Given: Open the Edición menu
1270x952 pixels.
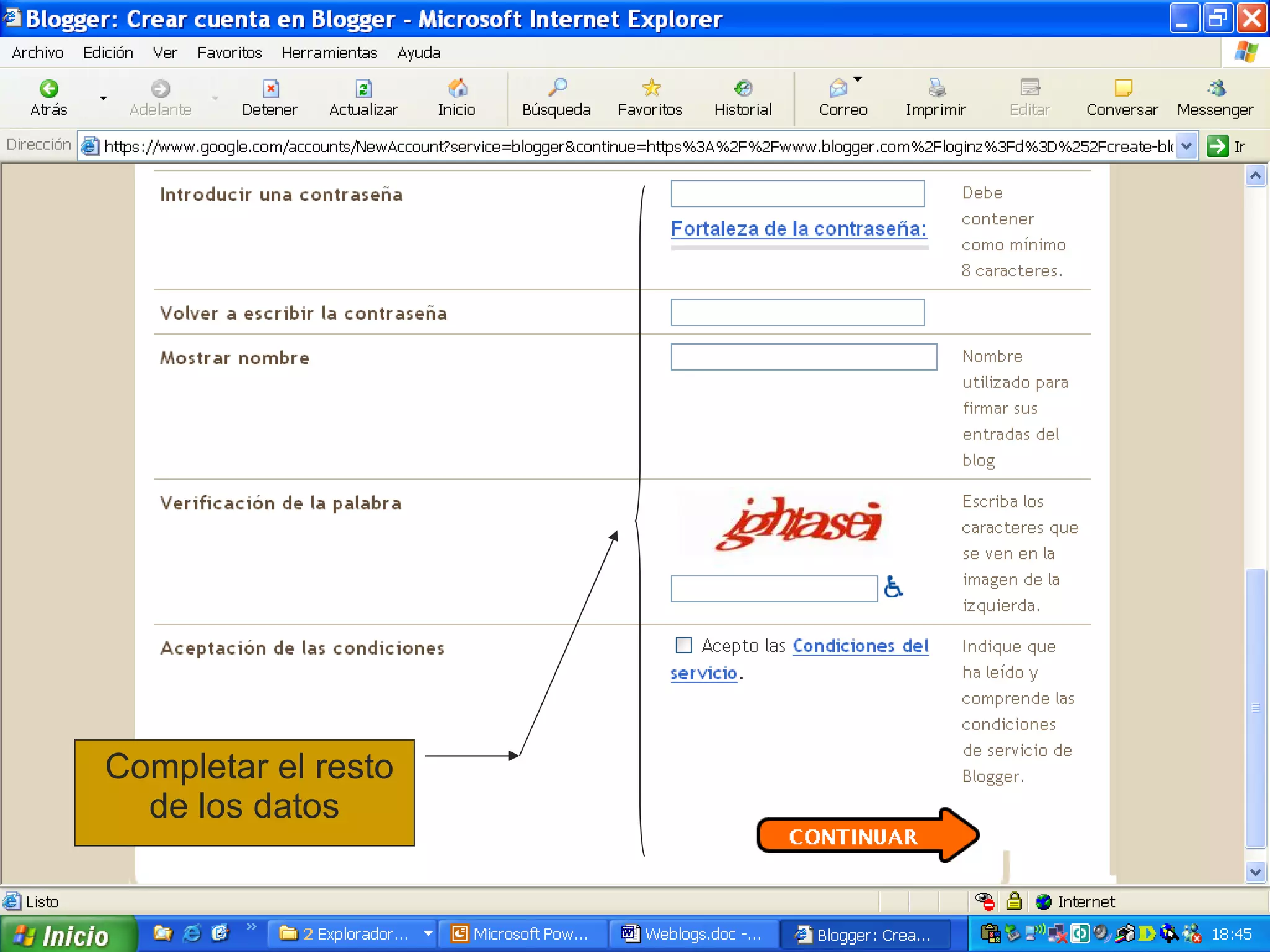Looking at the screenshot, I should (x=109, y=53).
